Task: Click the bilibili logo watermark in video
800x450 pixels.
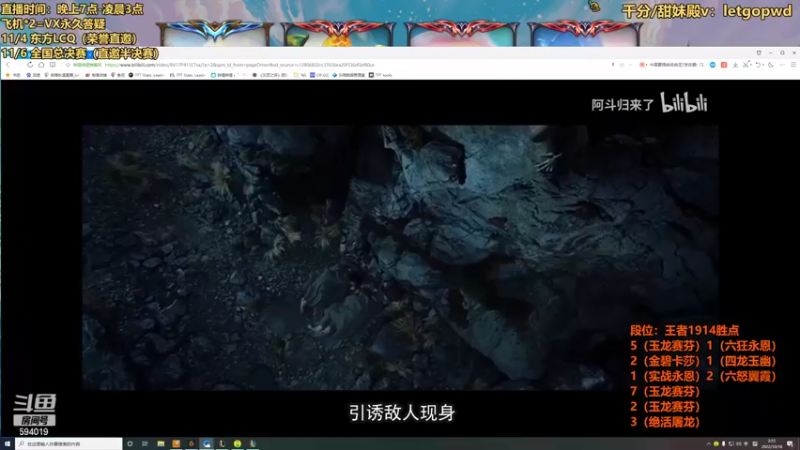Action: [x=684, y=103]
